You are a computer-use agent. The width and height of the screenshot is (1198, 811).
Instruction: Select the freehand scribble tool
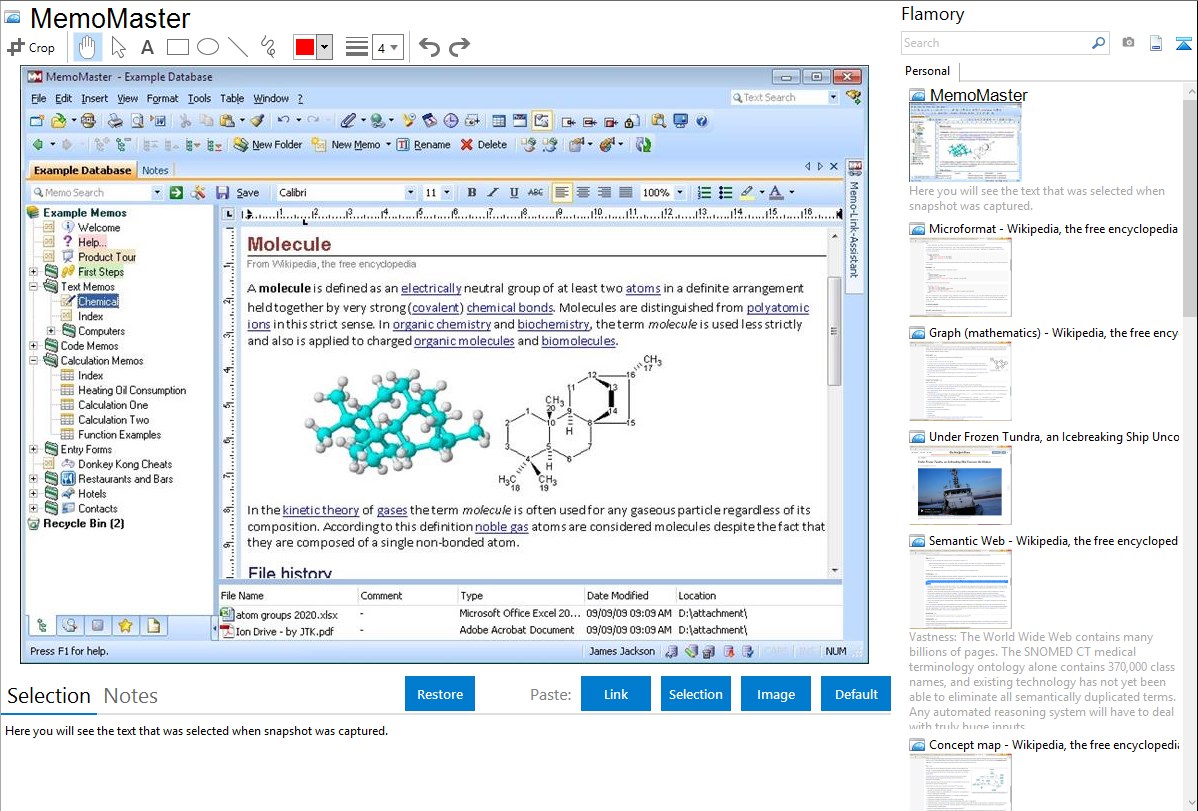point(268,47)
